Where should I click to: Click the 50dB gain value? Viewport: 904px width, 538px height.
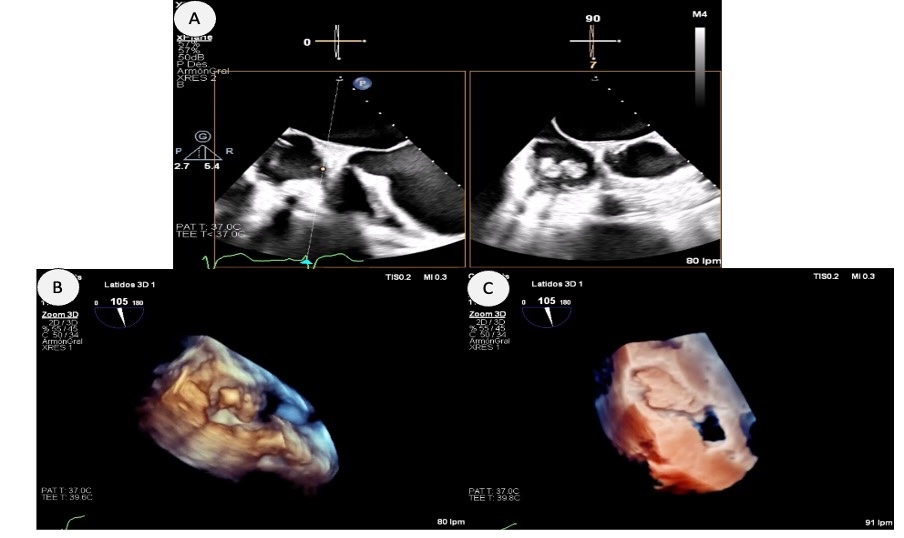pos(191,58)
